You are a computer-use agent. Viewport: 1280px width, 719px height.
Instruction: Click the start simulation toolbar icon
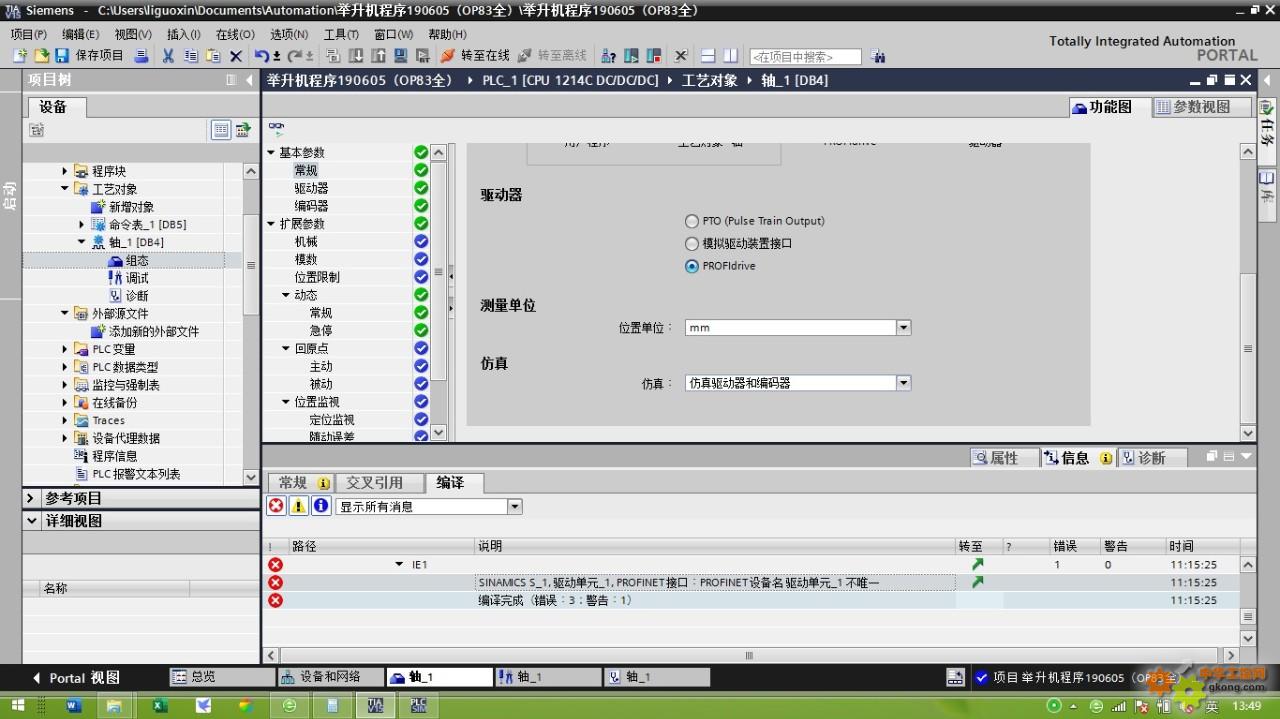tap(401, 56)
